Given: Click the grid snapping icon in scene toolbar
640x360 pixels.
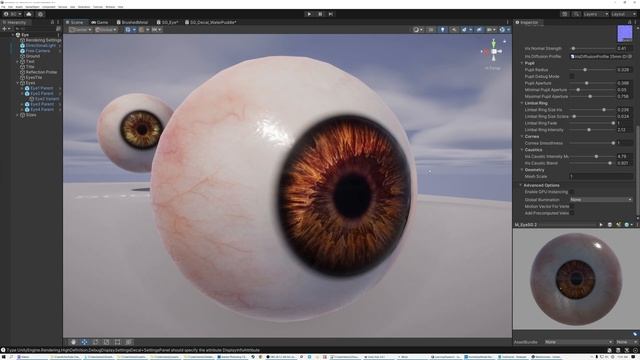Looking at the screenshot, I should click(x=143, y=30).
